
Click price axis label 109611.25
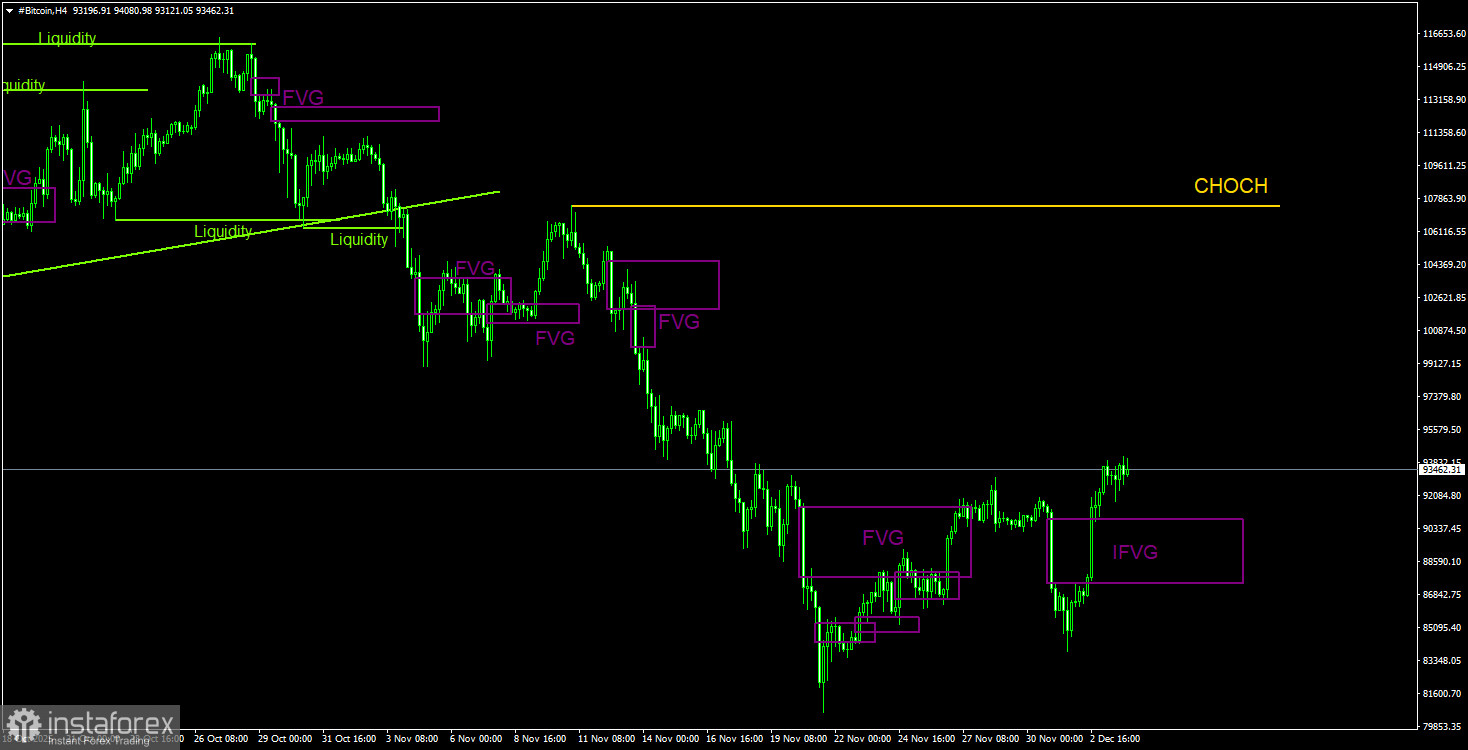point(1443,166)
